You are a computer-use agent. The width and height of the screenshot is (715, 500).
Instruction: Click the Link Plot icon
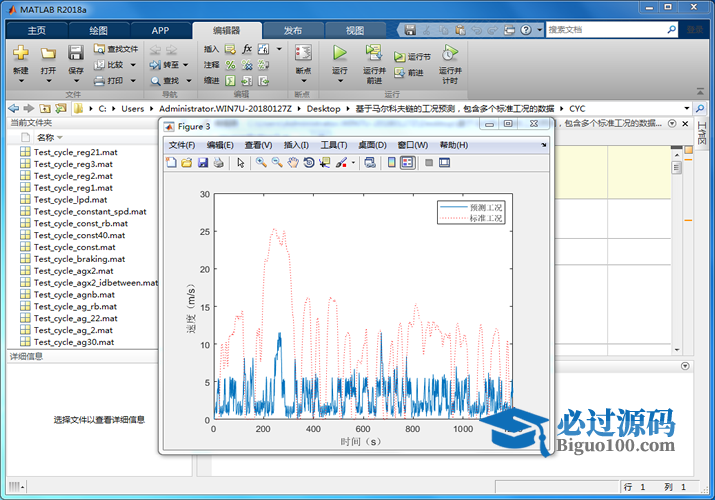pyautogui.click(x=370, y=162)
